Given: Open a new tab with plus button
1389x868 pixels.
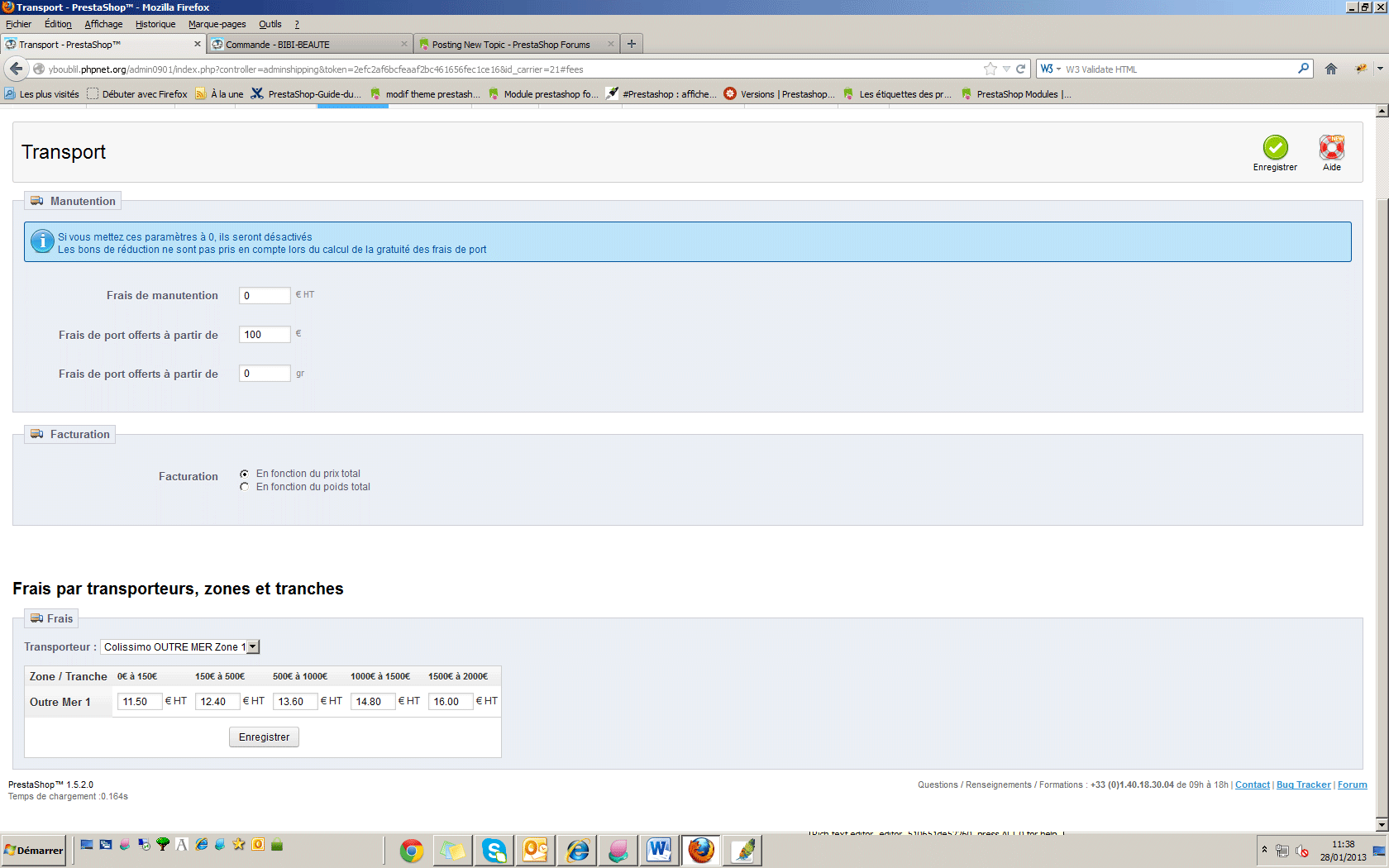Looking at the screenshot, I should point(632,44).
